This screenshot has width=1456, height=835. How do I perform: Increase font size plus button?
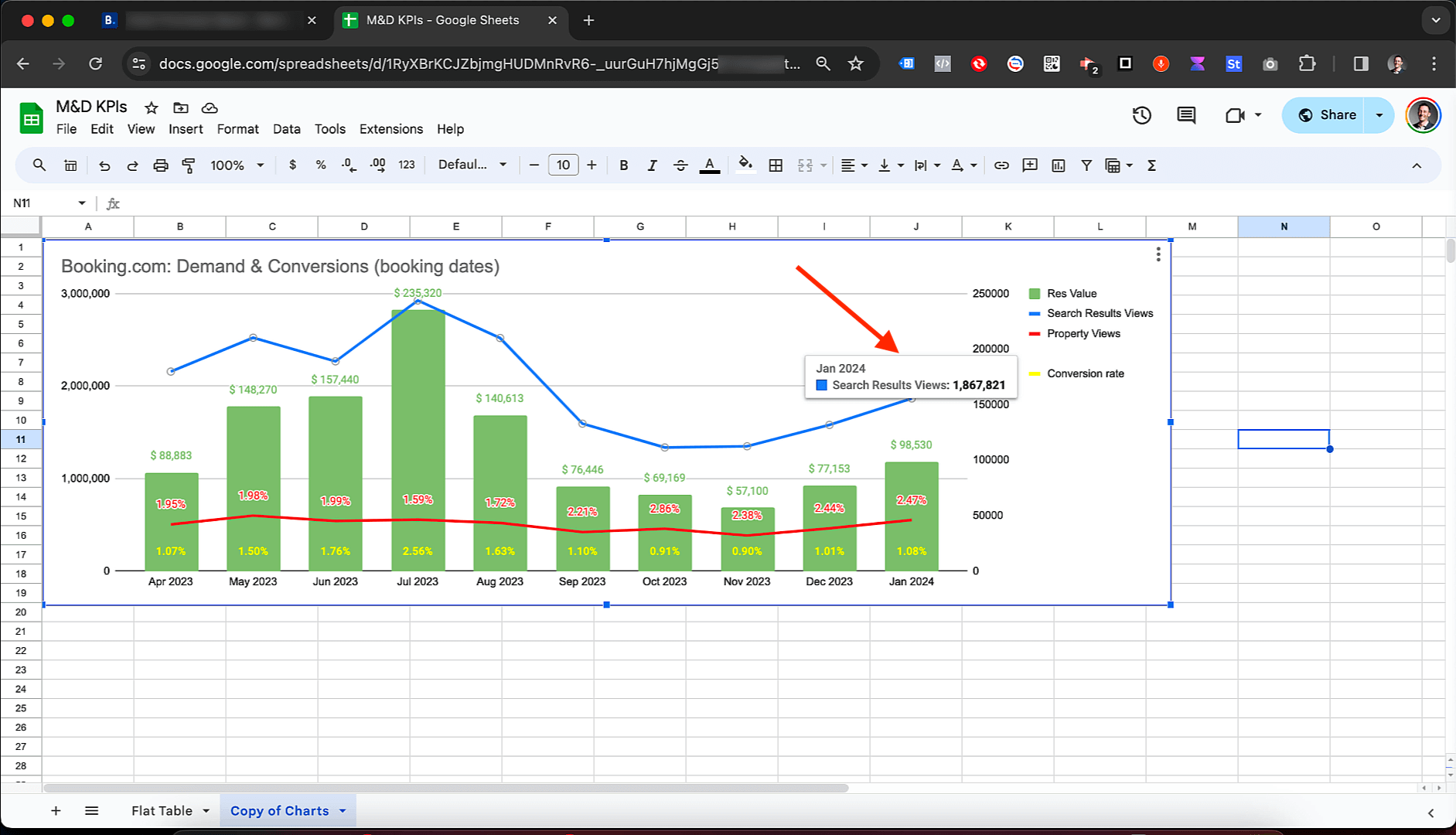pyautogui.click(x=592, y=165)
